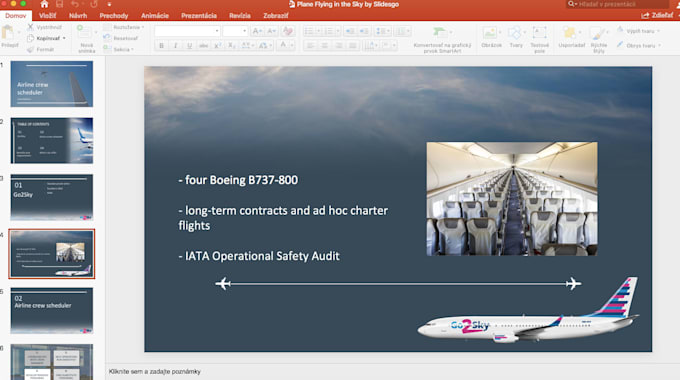This screenshot has height=380, width=680.
Task: Open the line spacing dropdown
Action: click(x=382, y=31)
